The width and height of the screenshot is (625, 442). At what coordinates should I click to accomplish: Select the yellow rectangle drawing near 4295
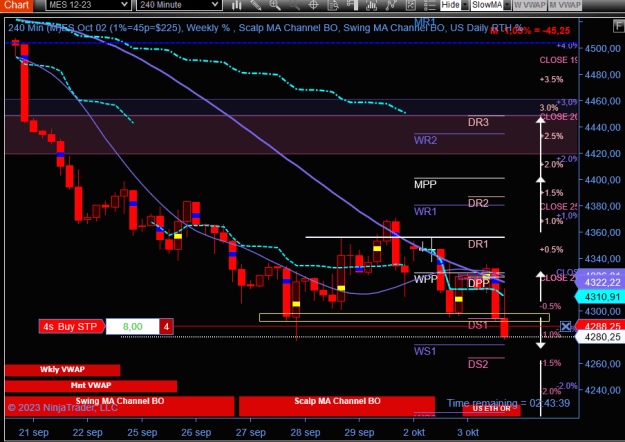404,317
